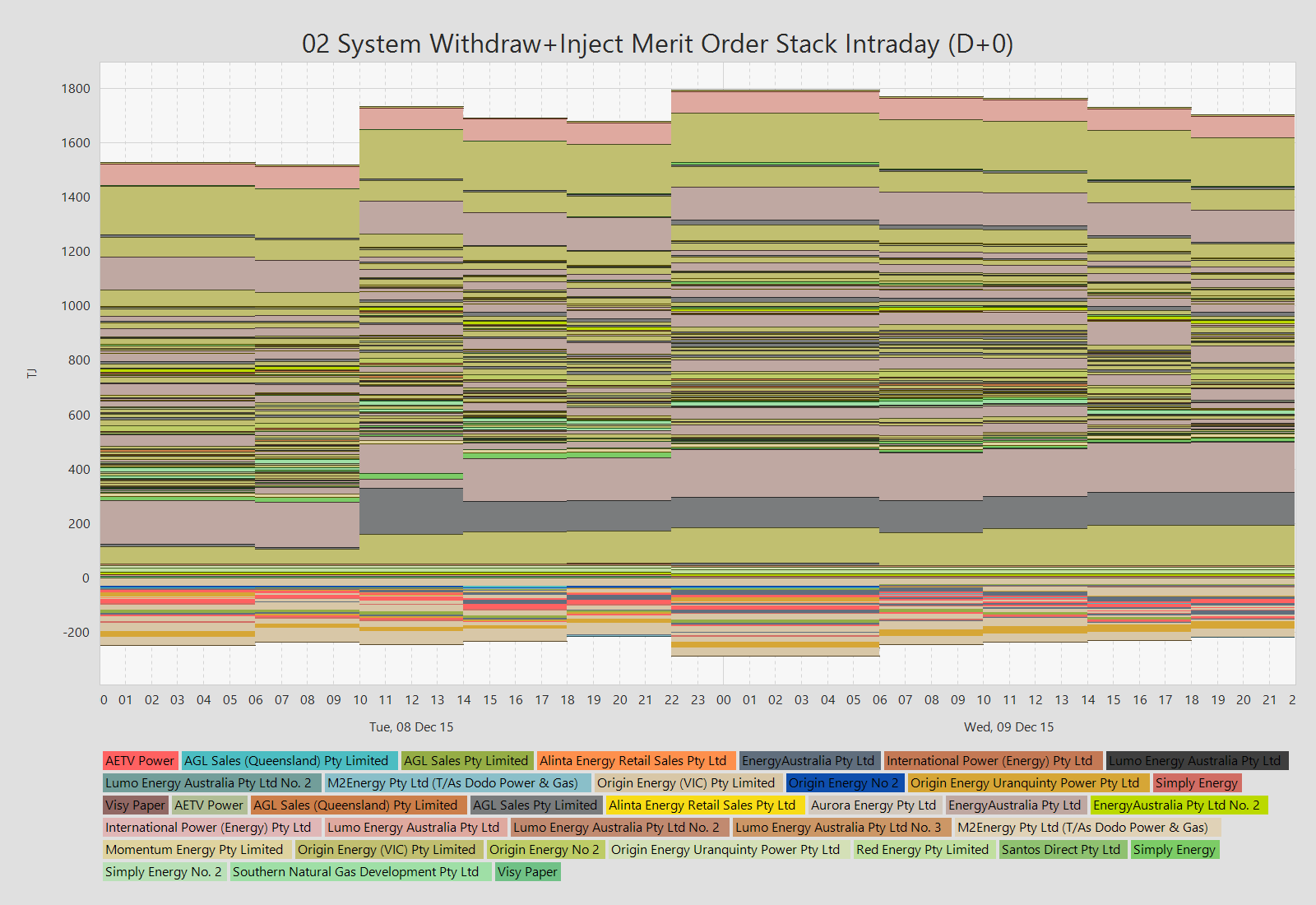Screen dimensions: 1316x905
Task: Hide the Momentum Energy Pty Limited series
Action: [194, 850]
